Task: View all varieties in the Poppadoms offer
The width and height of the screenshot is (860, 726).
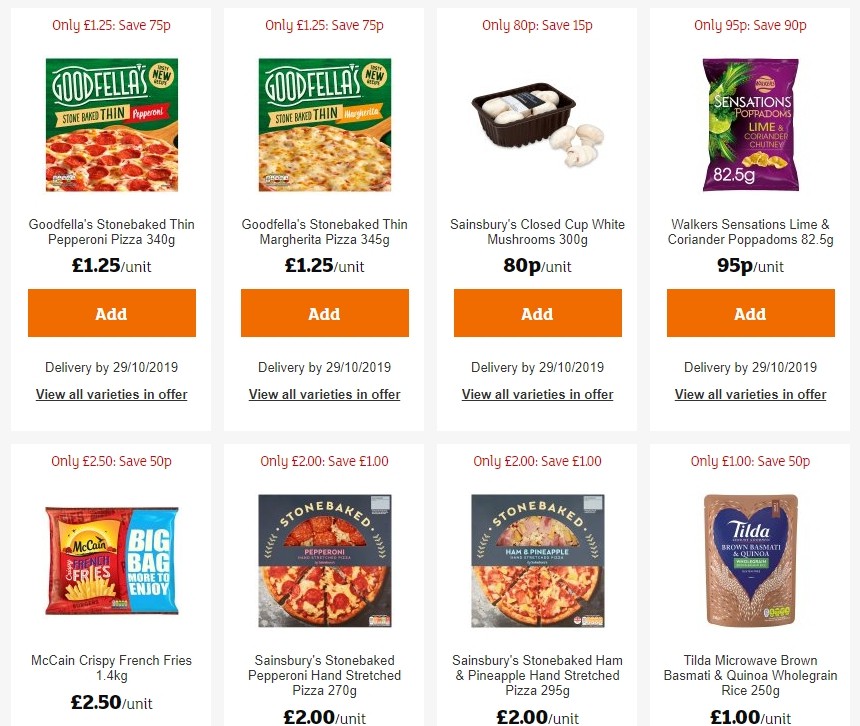Action: [750, 394]
